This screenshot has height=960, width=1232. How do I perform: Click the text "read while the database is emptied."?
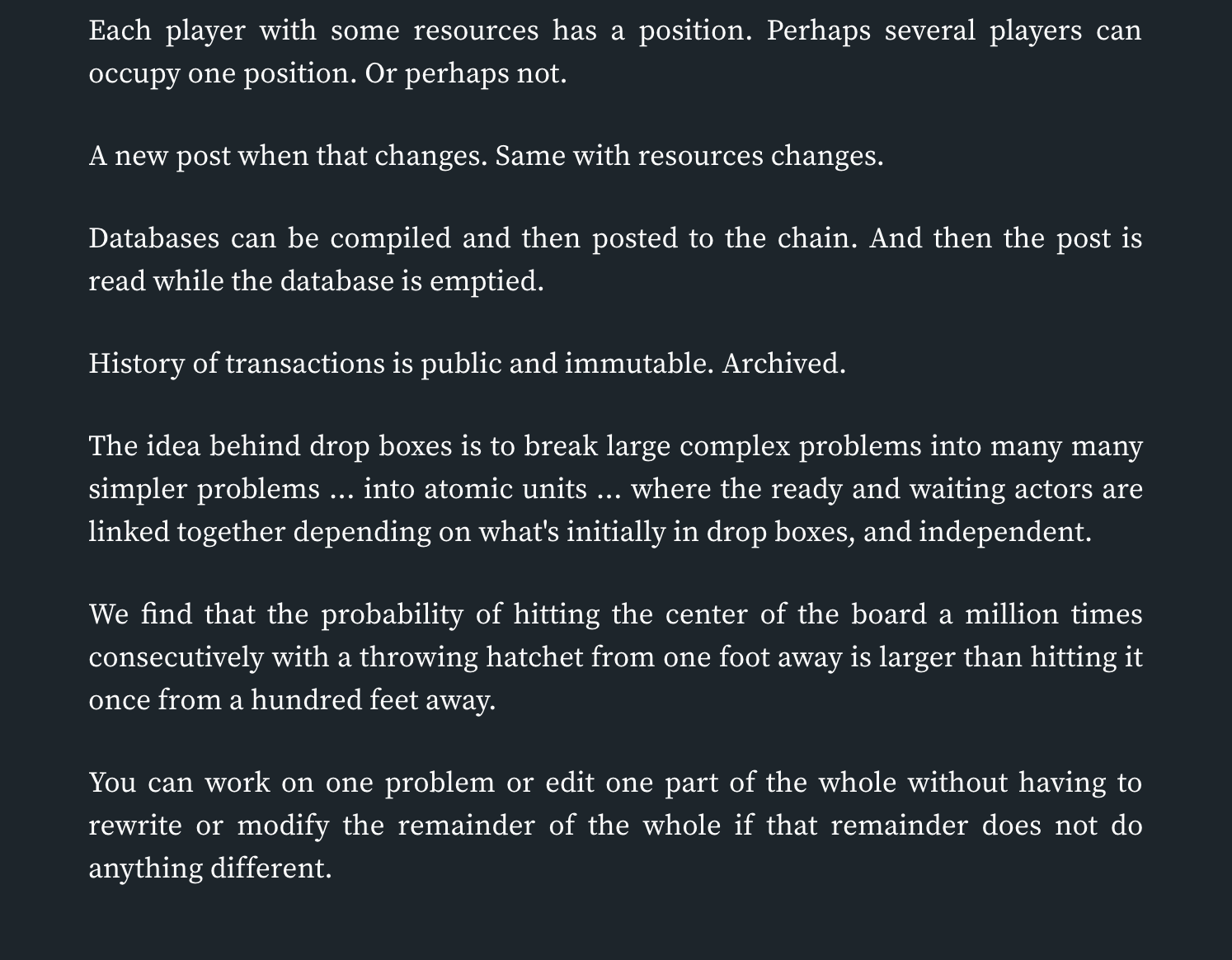point(316,281)
